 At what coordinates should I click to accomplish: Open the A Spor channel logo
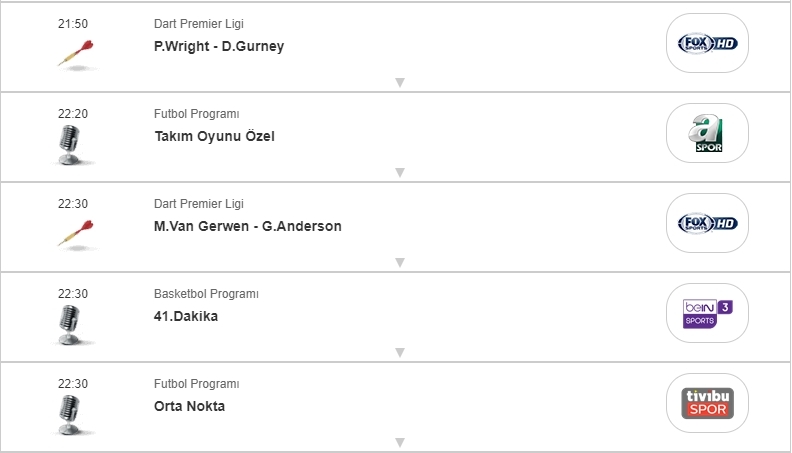707,133
